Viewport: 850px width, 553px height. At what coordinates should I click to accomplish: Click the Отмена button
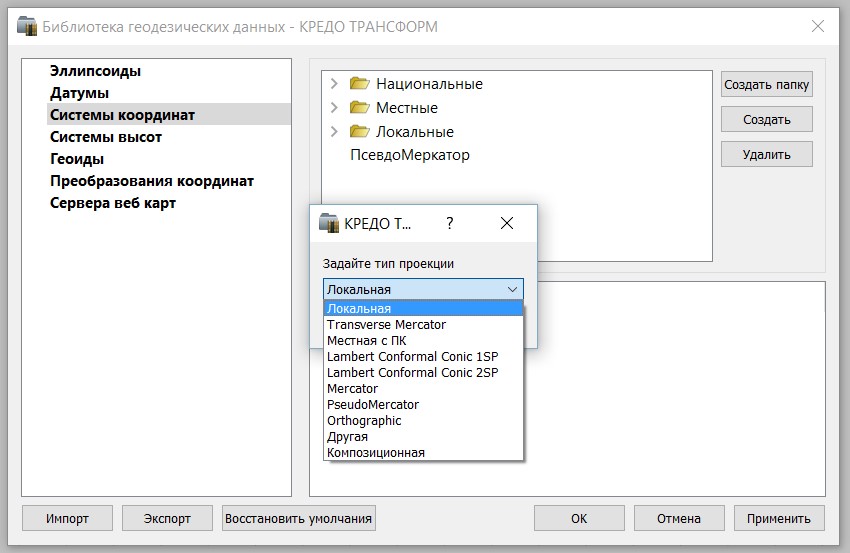[679, 518]
